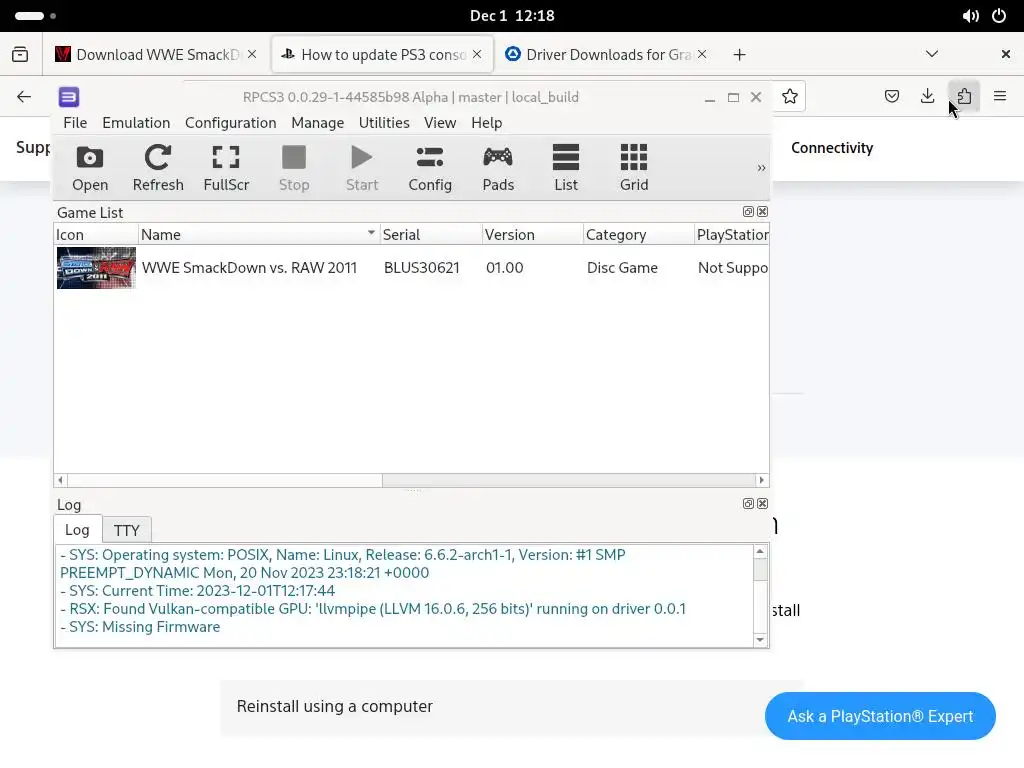Go back with browser back arrow
1024x768 pixels.
tap(24, 97)
